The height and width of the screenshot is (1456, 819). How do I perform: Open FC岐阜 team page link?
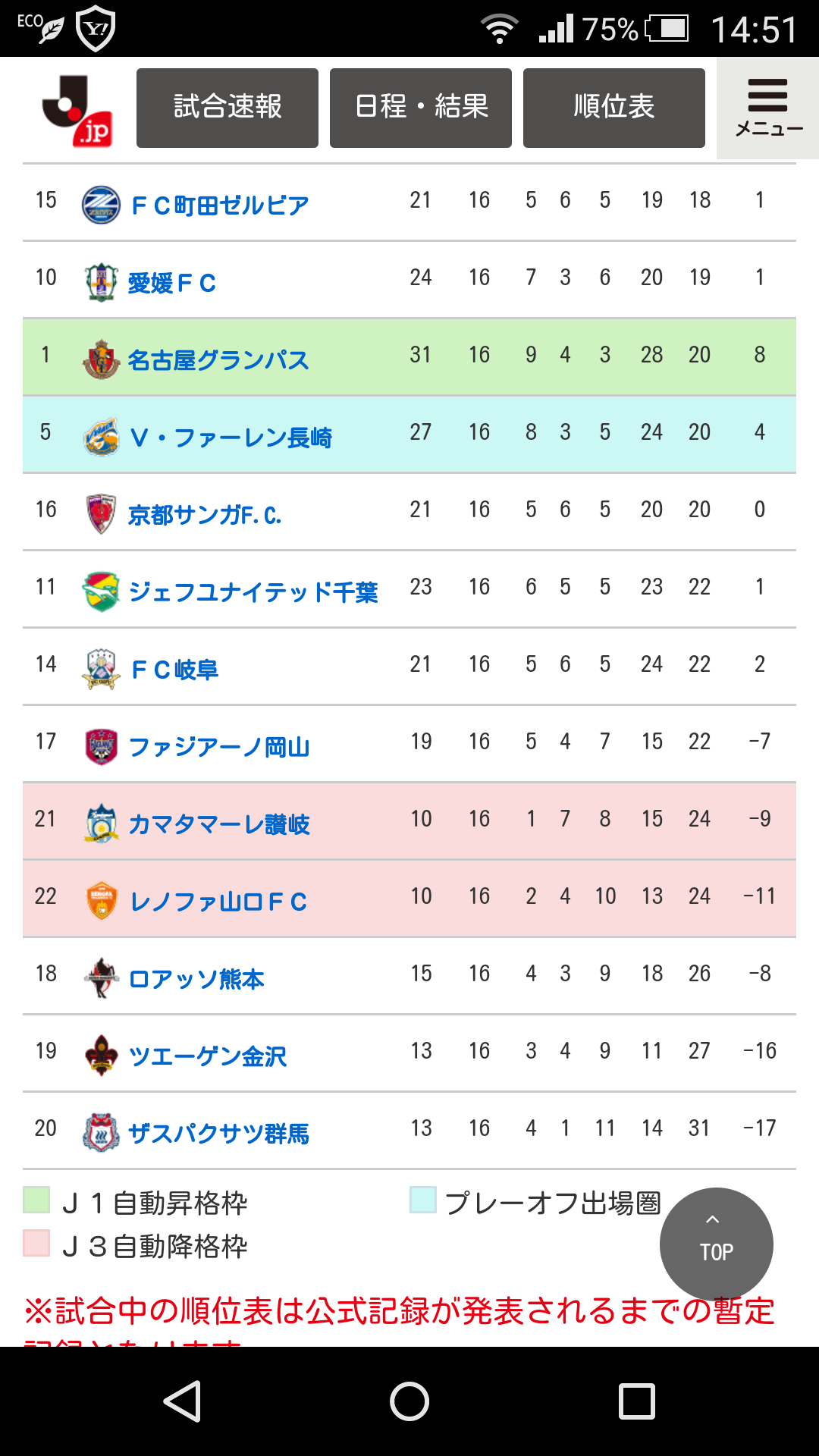click(x=175, y=670)
